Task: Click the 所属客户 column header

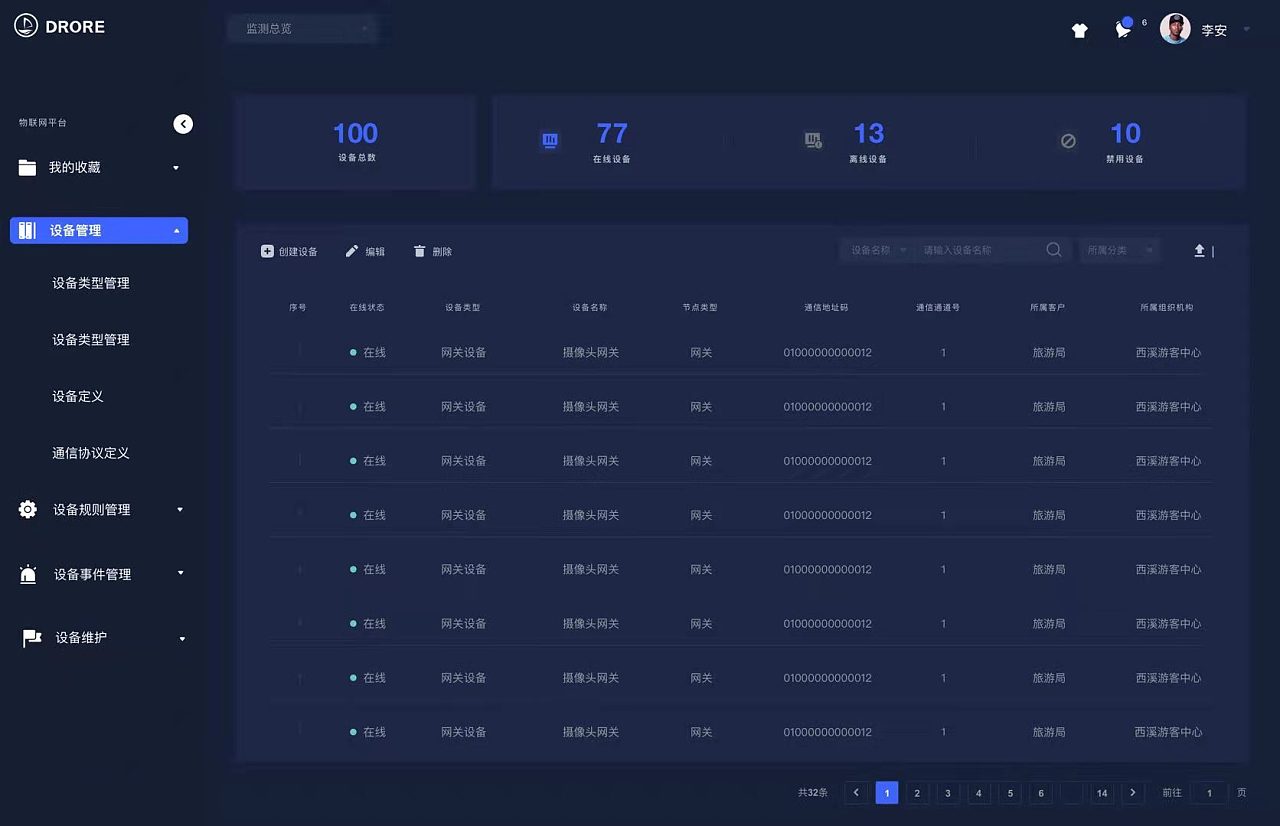Action: pyautogui.click(x=1048, y=308)
